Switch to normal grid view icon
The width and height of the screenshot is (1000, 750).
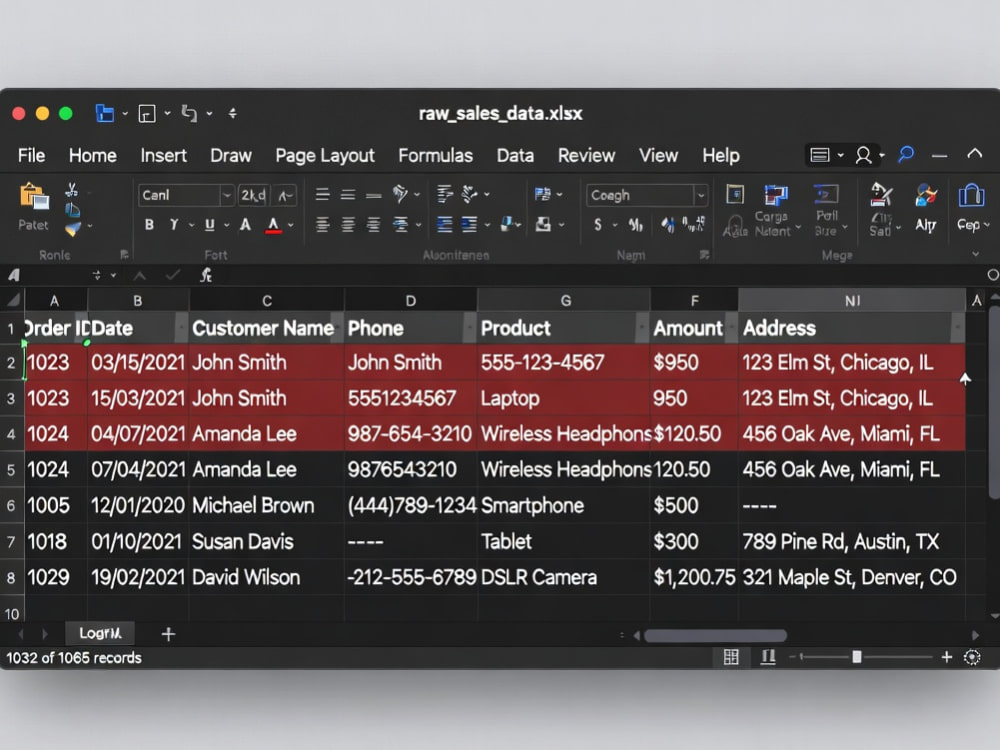[731, 657]
